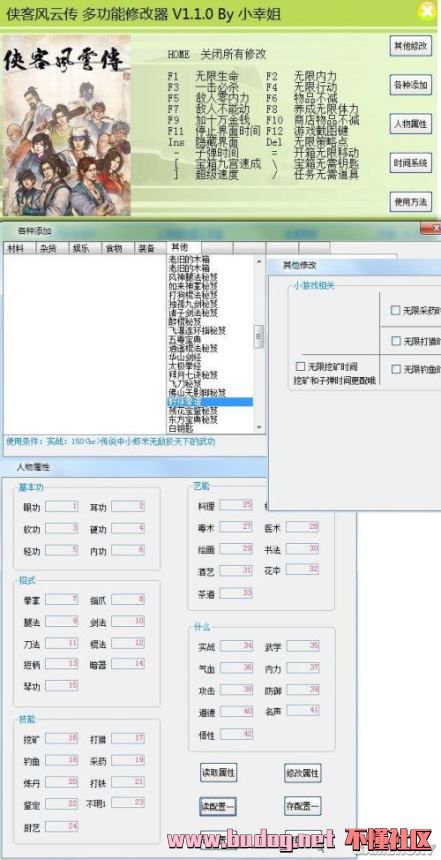441x860 pixels.
Task: Open the 其他修改 panel button
Action: click(x=410, y=47)
